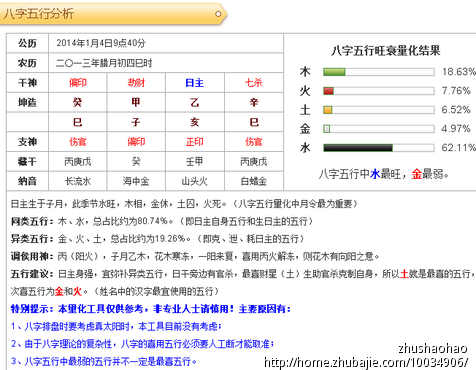Viewport: 476px width, 370px height.
Task: Click the orange 土 progress bar
Action: point(379,110)
